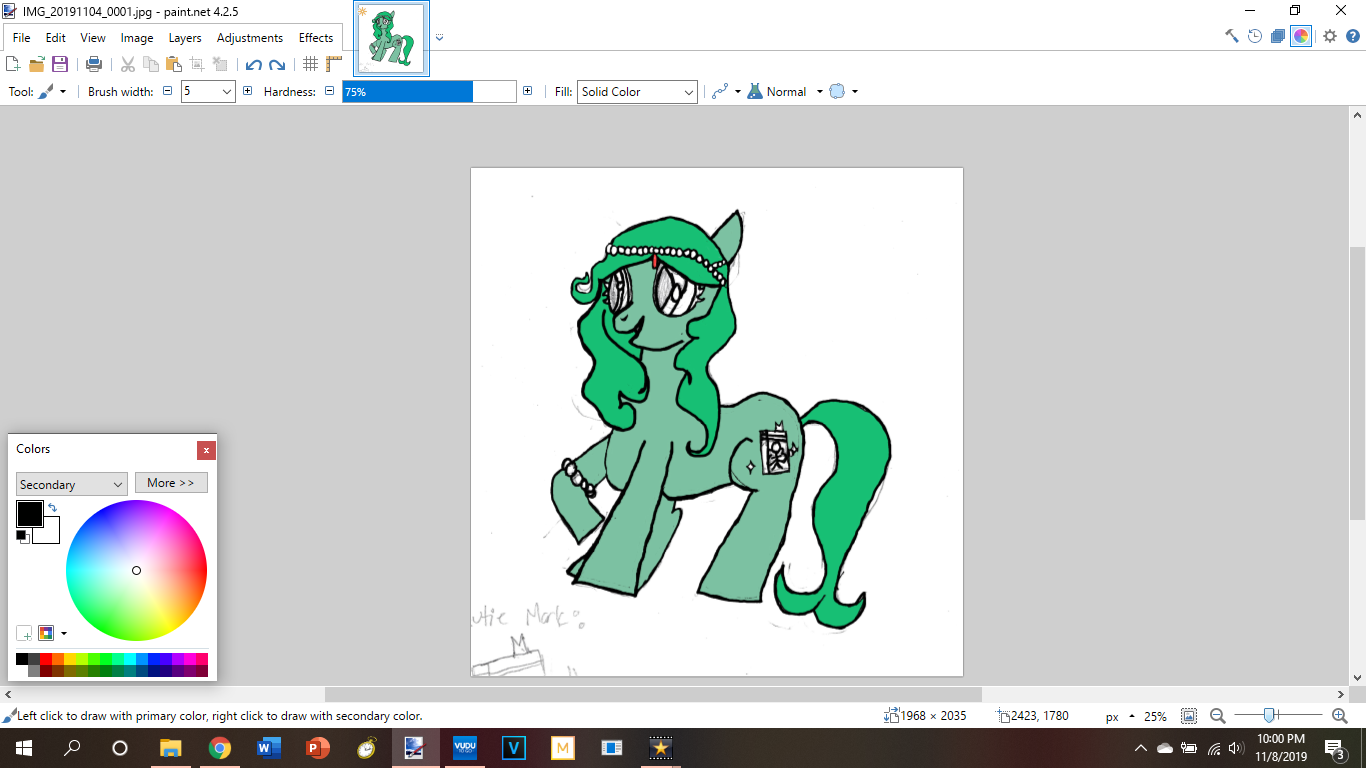Click the Redo arrow icon
This screenshot has width=1366, height=768.
[x=277, y=64]
